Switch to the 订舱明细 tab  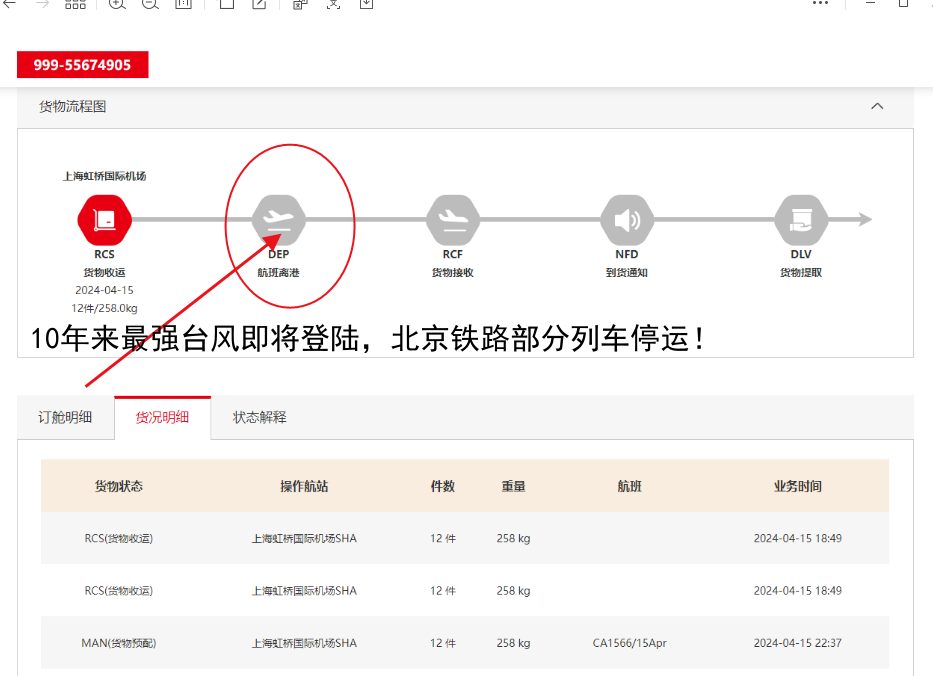[65, 417]
